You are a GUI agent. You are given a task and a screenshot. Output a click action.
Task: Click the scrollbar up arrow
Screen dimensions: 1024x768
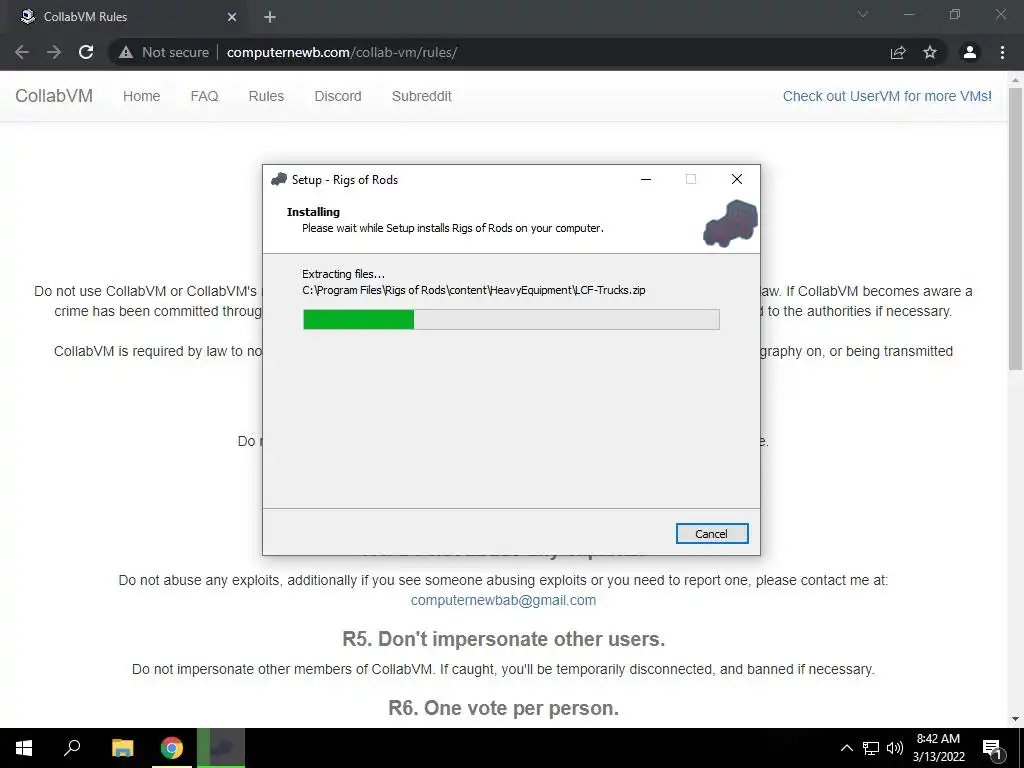(x=1015, y=80)
